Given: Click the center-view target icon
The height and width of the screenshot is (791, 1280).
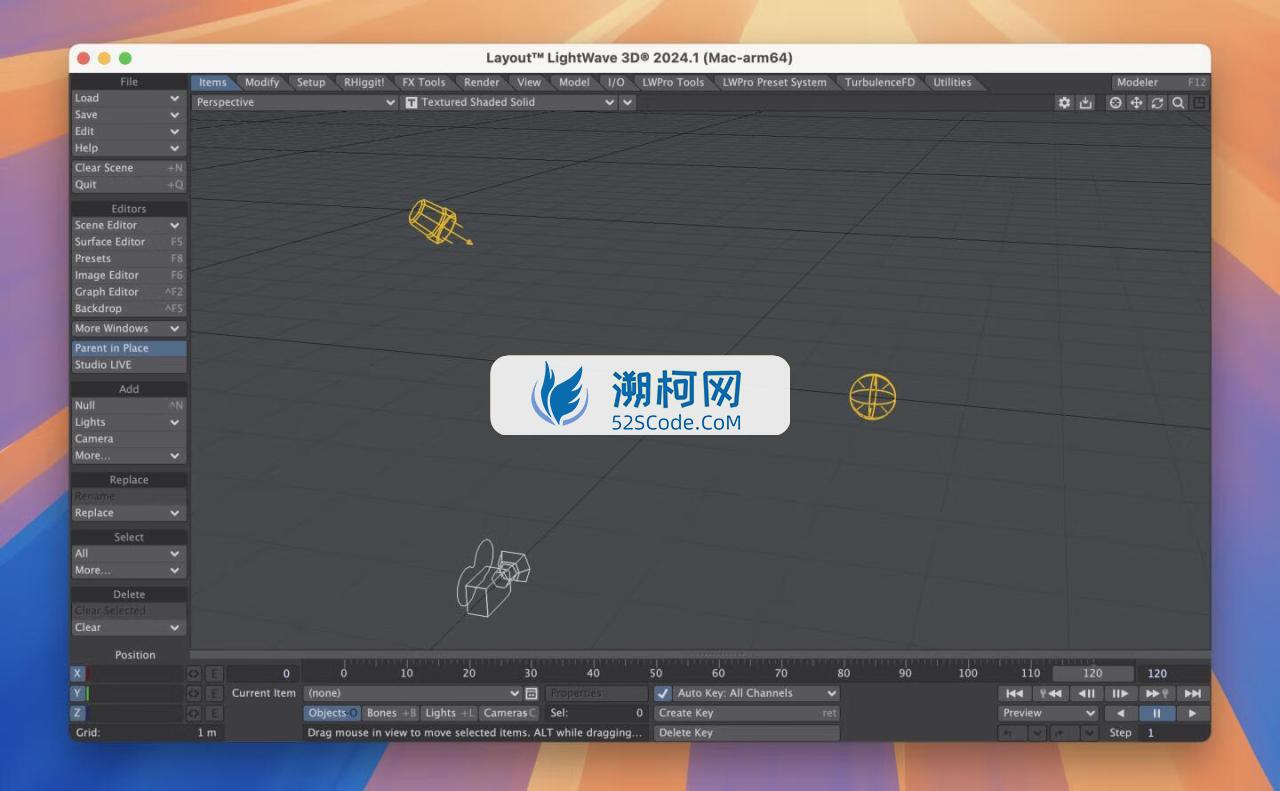Looking at the screenshot, I should [1116, 102].
